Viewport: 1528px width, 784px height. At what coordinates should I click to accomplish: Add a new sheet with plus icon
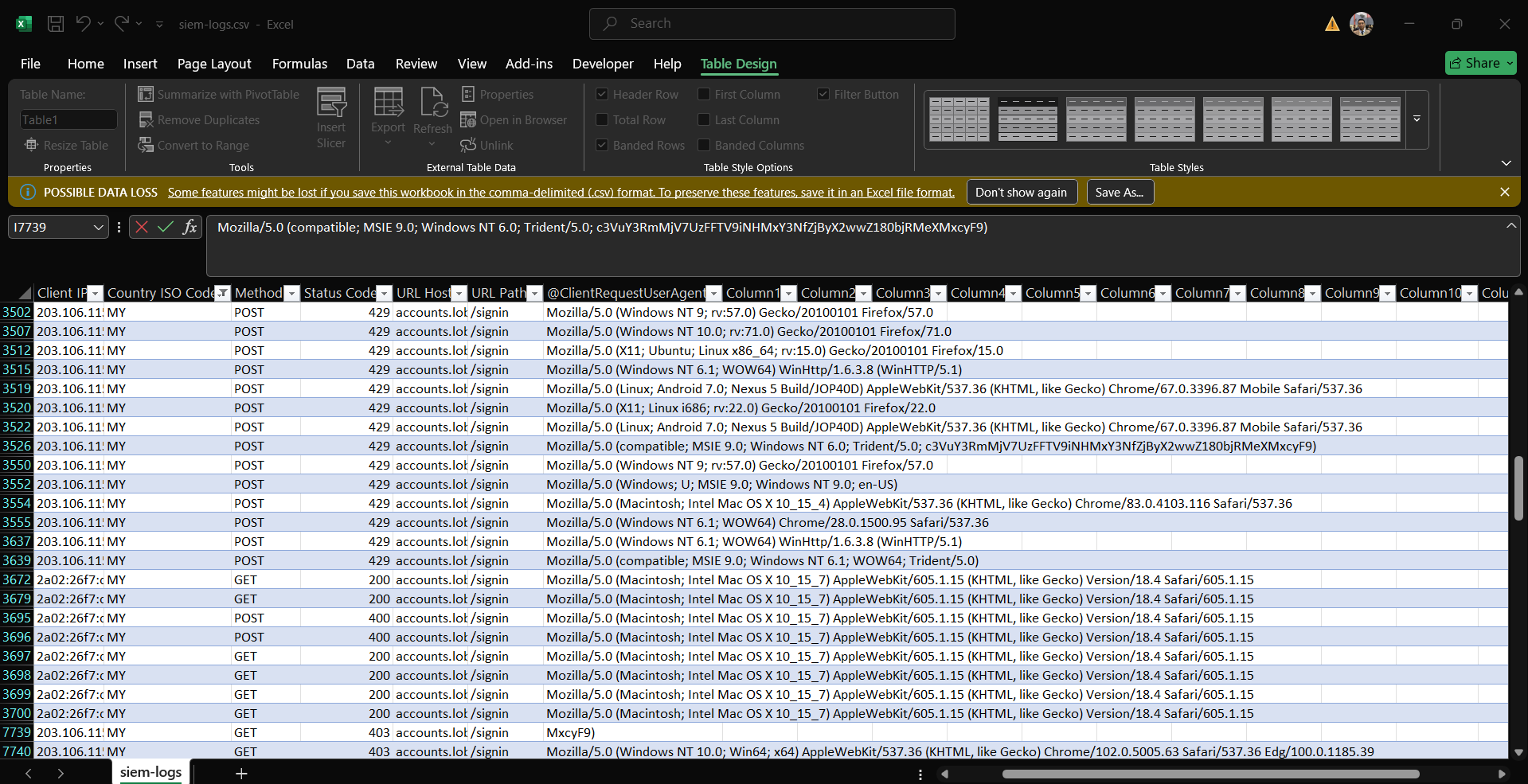pyautogui.click(x=241, y=773)
